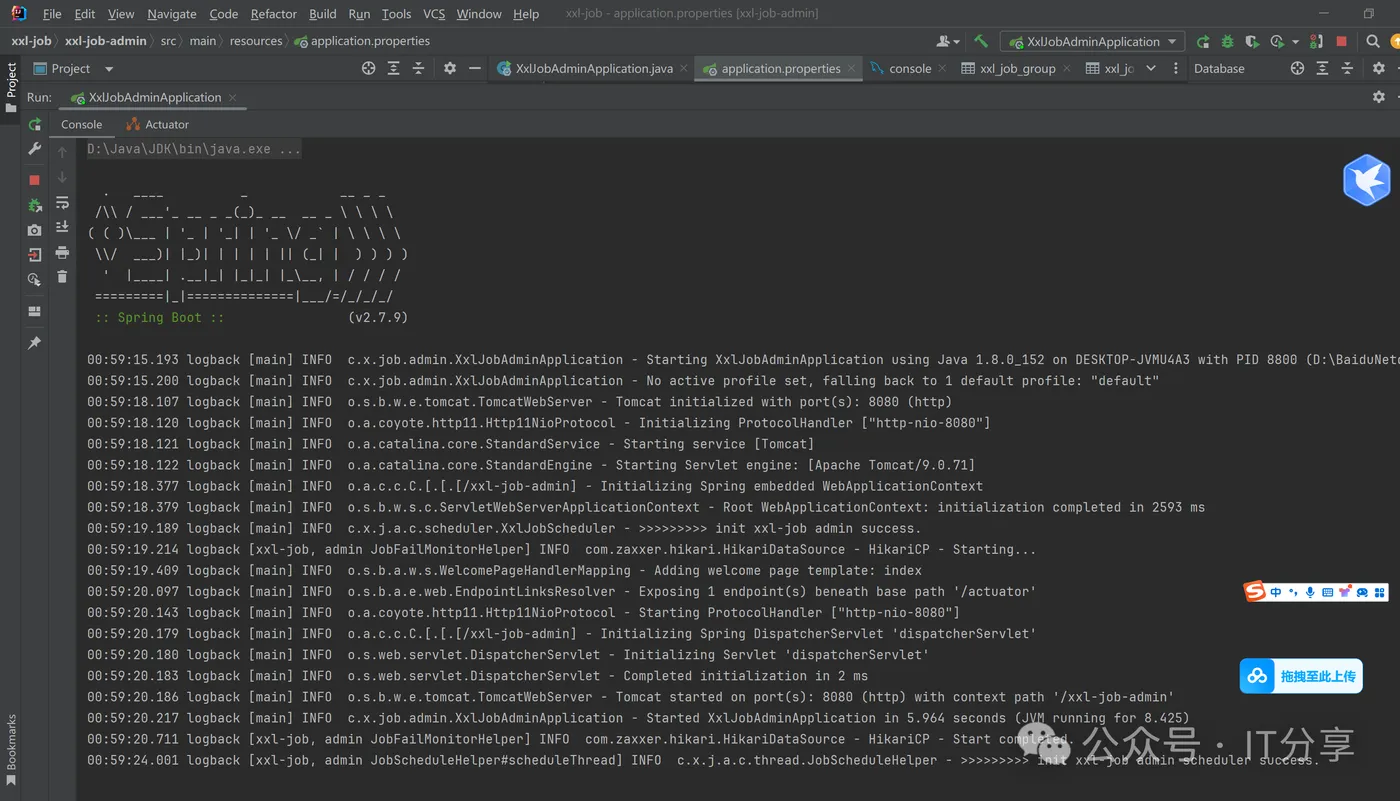The width and height of the screenshot is (1400, 801).
Task: Expand the profiler run options arrow
Action: coord(1295,42)
